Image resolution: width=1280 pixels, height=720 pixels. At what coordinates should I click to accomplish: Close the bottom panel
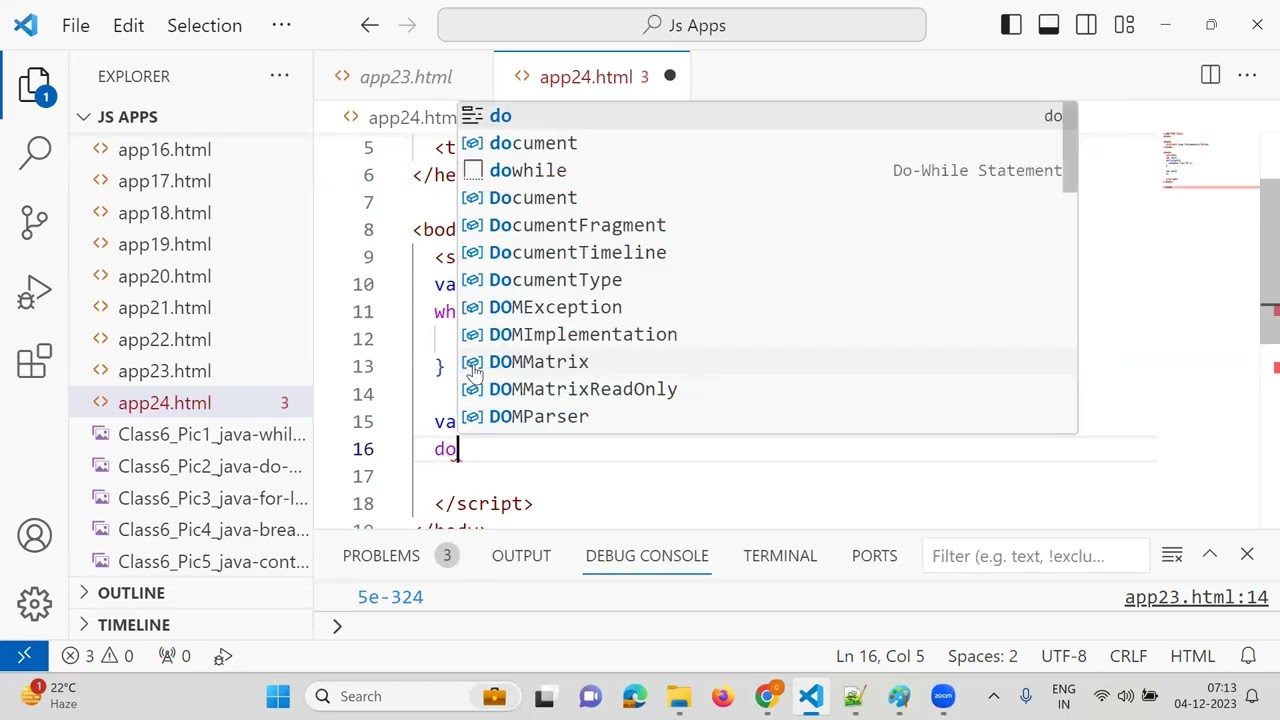1247,555
